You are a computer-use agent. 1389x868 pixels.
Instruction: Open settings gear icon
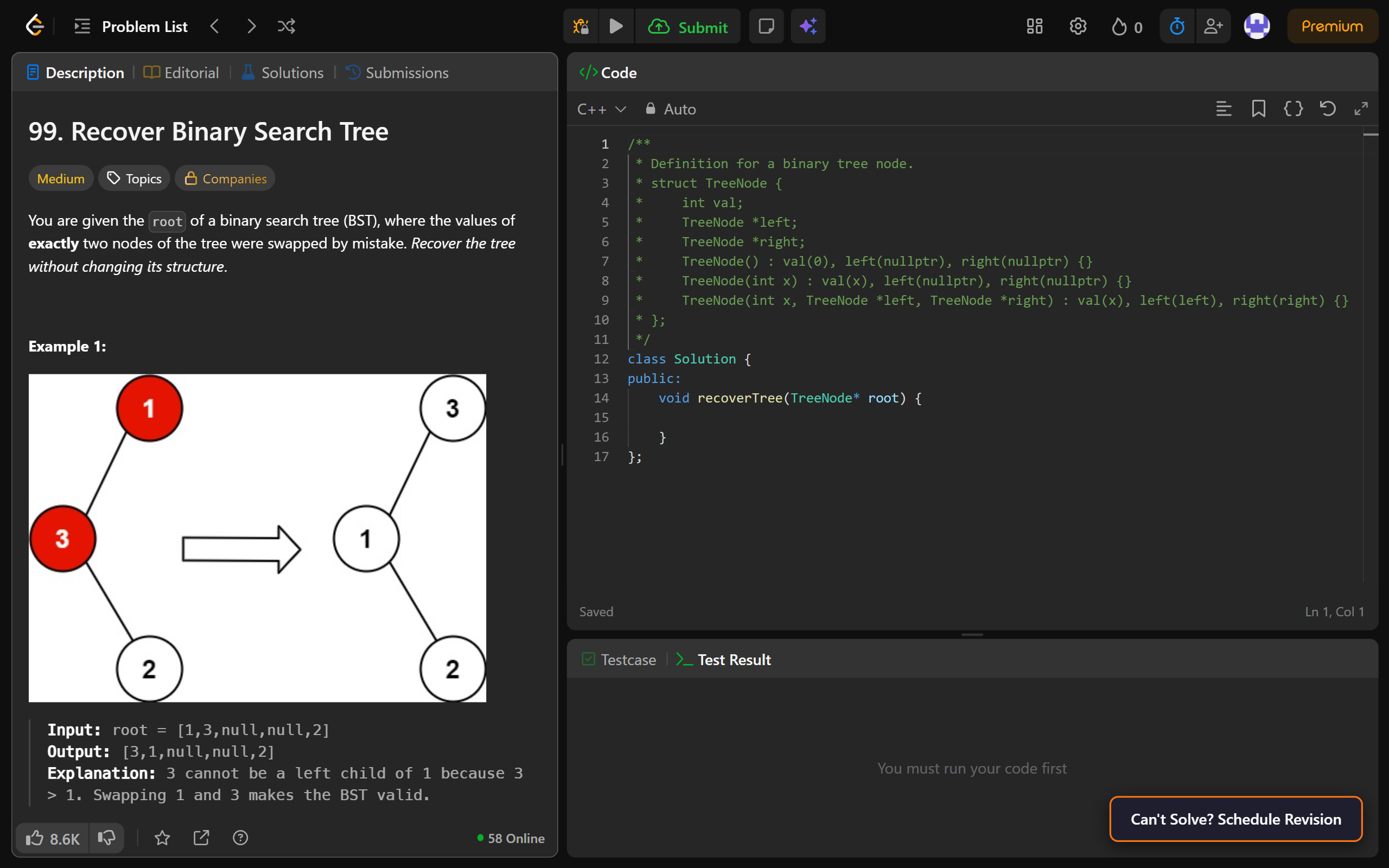tap(1078, 27)
